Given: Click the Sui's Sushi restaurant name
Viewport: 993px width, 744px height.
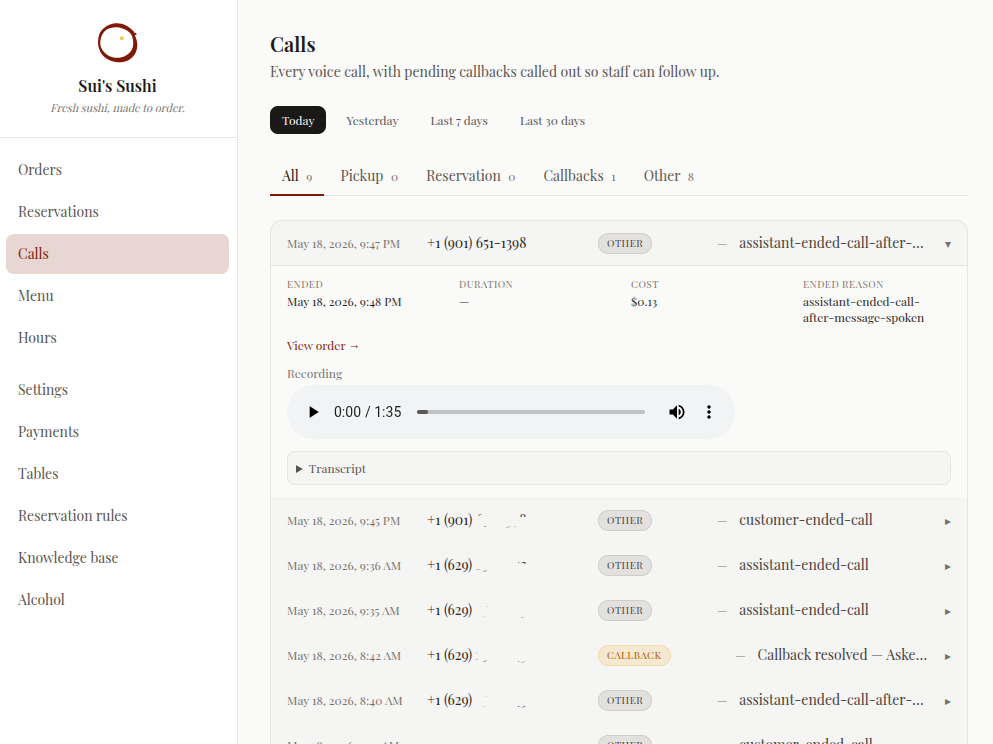Looking at the screenshot, I should tap(117, 86).
